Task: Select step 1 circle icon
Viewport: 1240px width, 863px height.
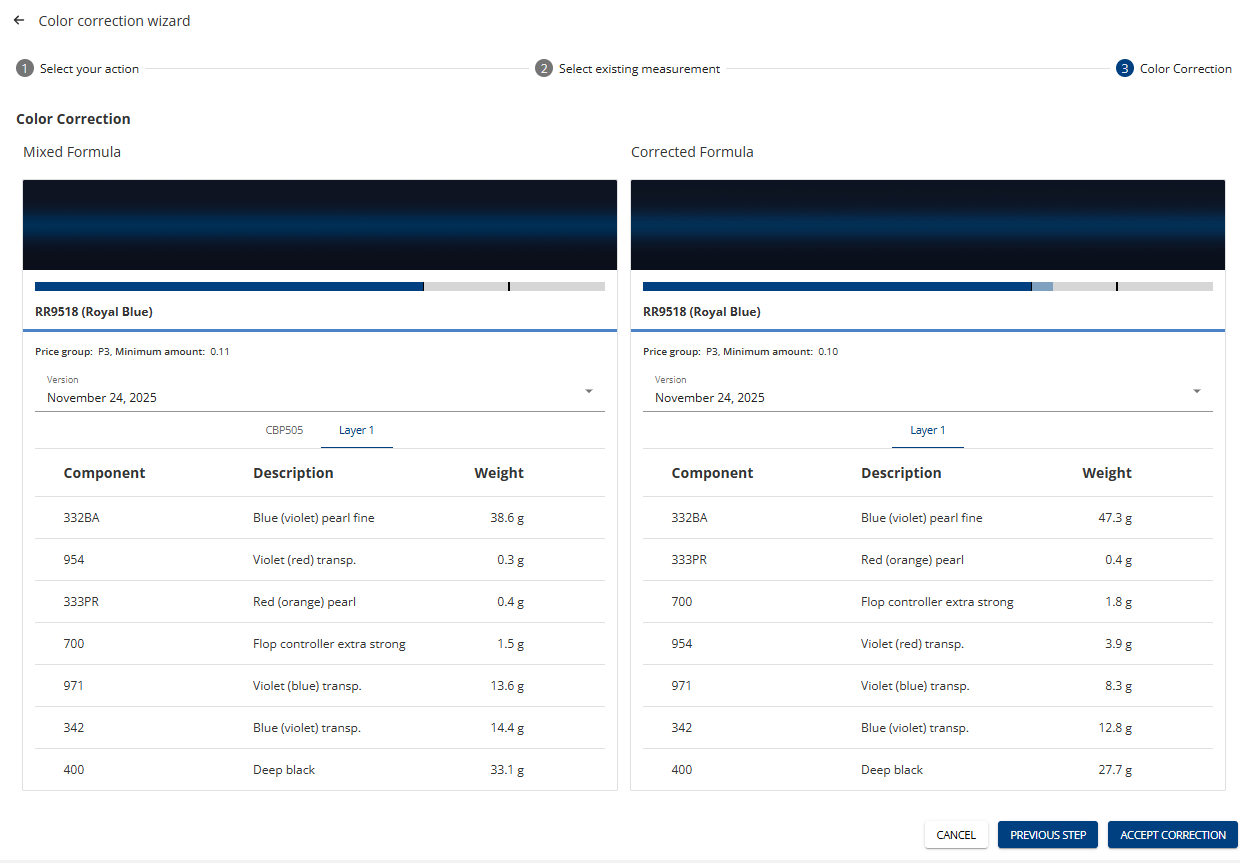Action: [25, 69]
